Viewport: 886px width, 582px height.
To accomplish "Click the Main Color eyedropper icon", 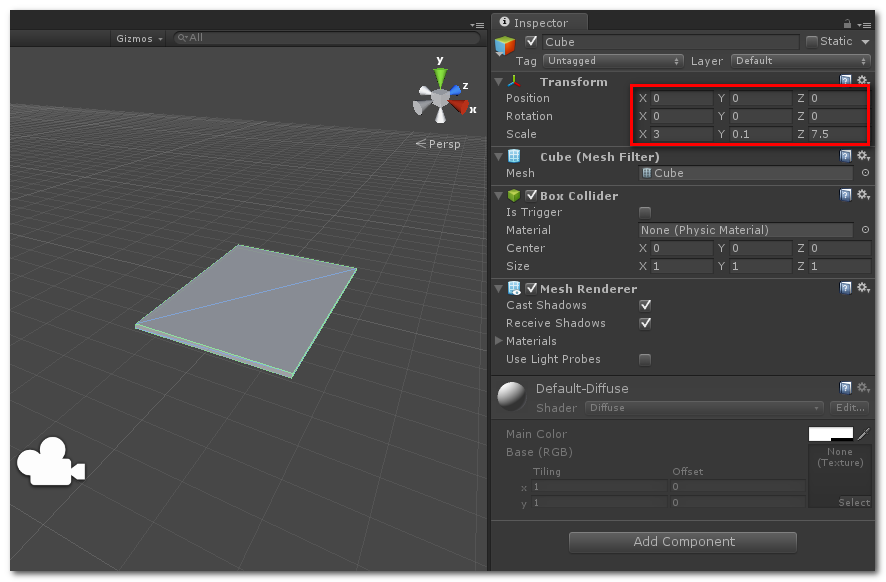I will [x=863, y=434].
